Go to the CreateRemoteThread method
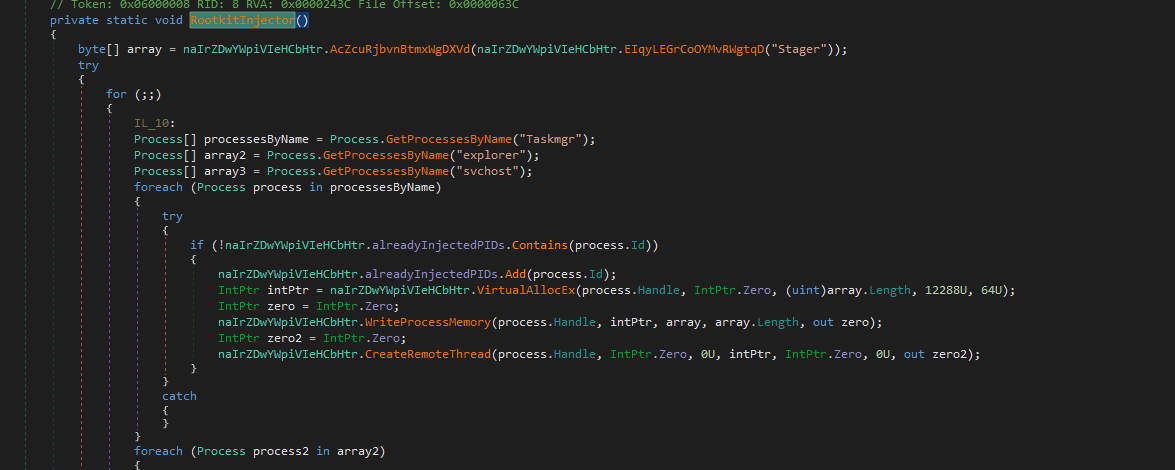The height and width of the screenshot is (470, 1175). [x=428, y=354]
